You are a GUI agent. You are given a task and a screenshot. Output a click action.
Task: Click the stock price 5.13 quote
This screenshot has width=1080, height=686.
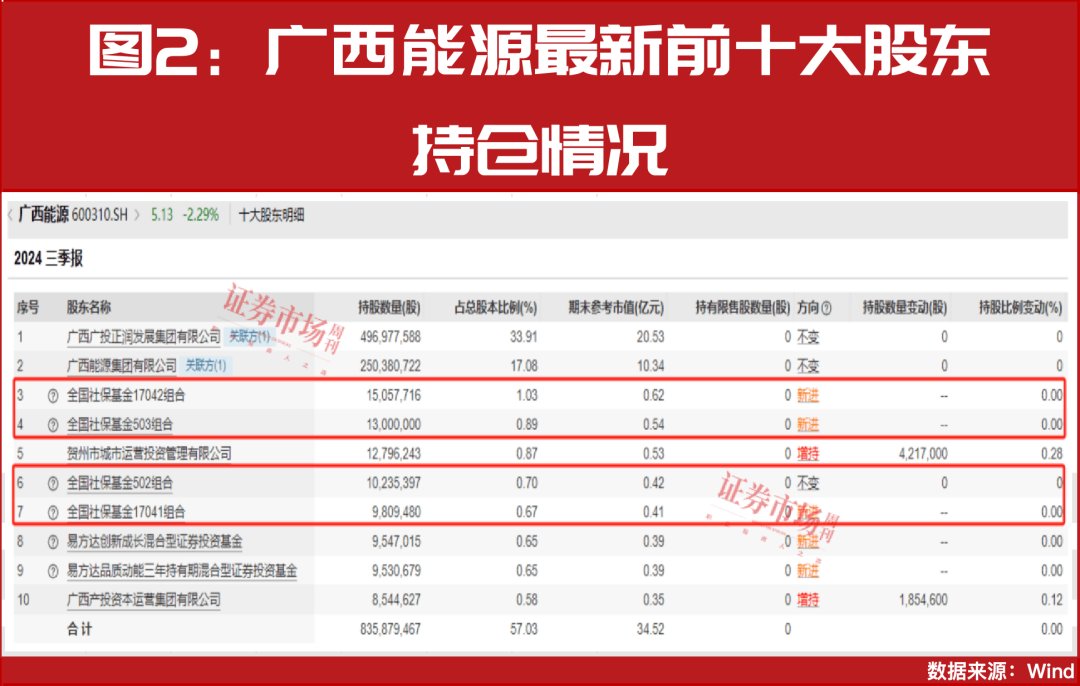coord(161,213)
